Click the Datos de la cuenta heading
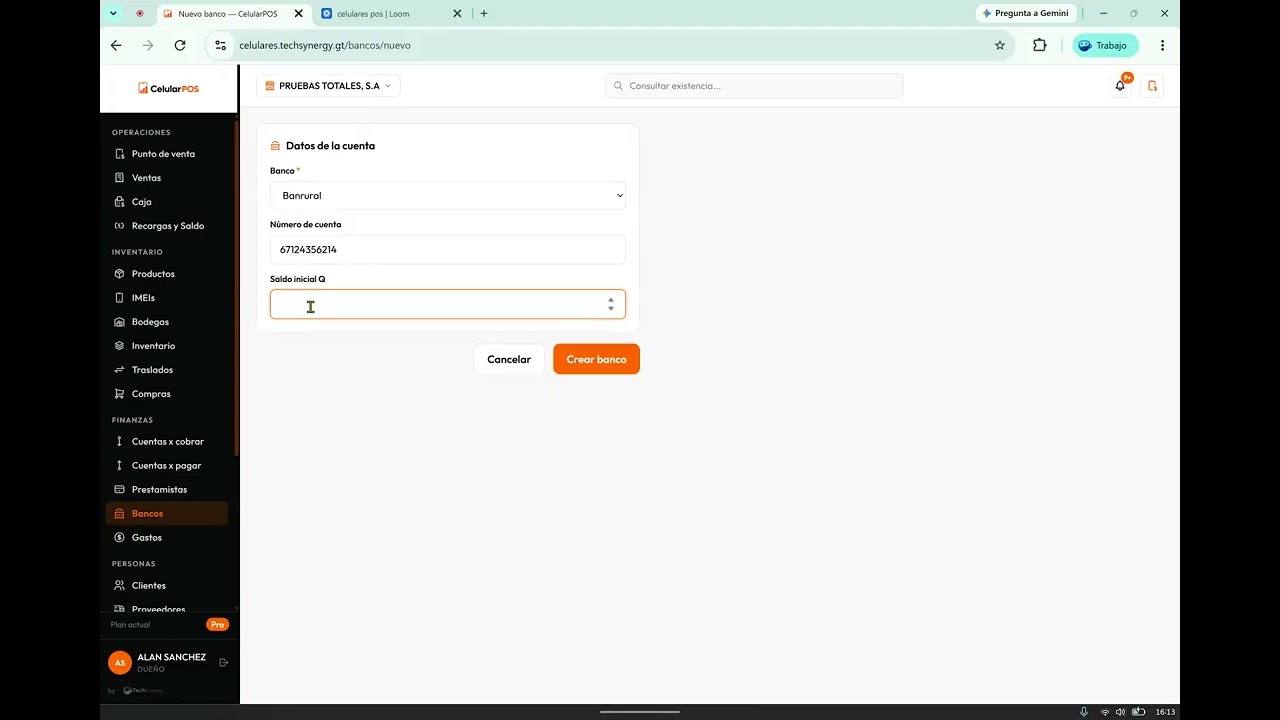Viewport: 1280px width, 720px height. (x=330, y=146)
